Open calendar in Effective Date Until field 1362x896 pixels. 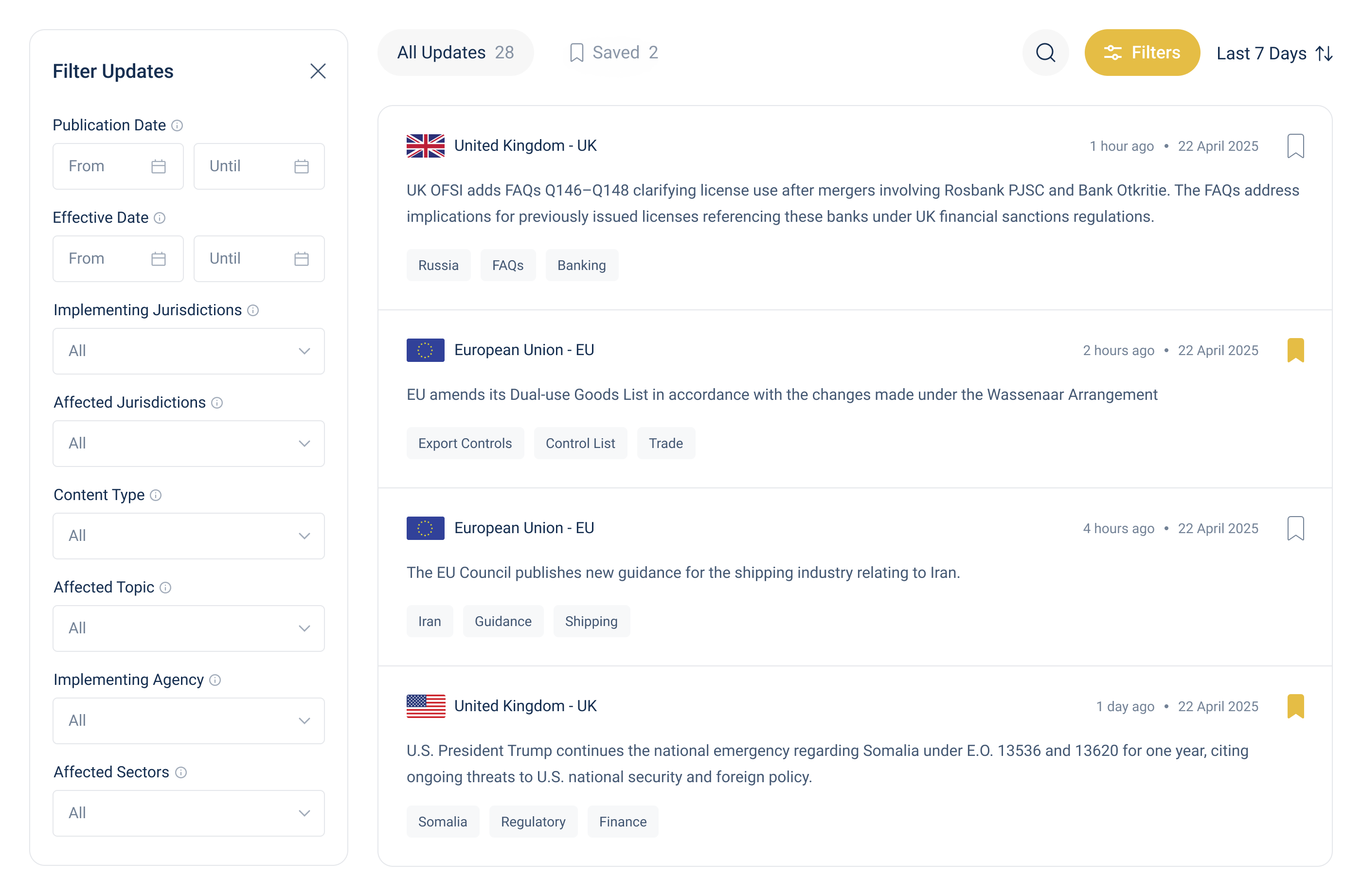[x=301, y=259]
